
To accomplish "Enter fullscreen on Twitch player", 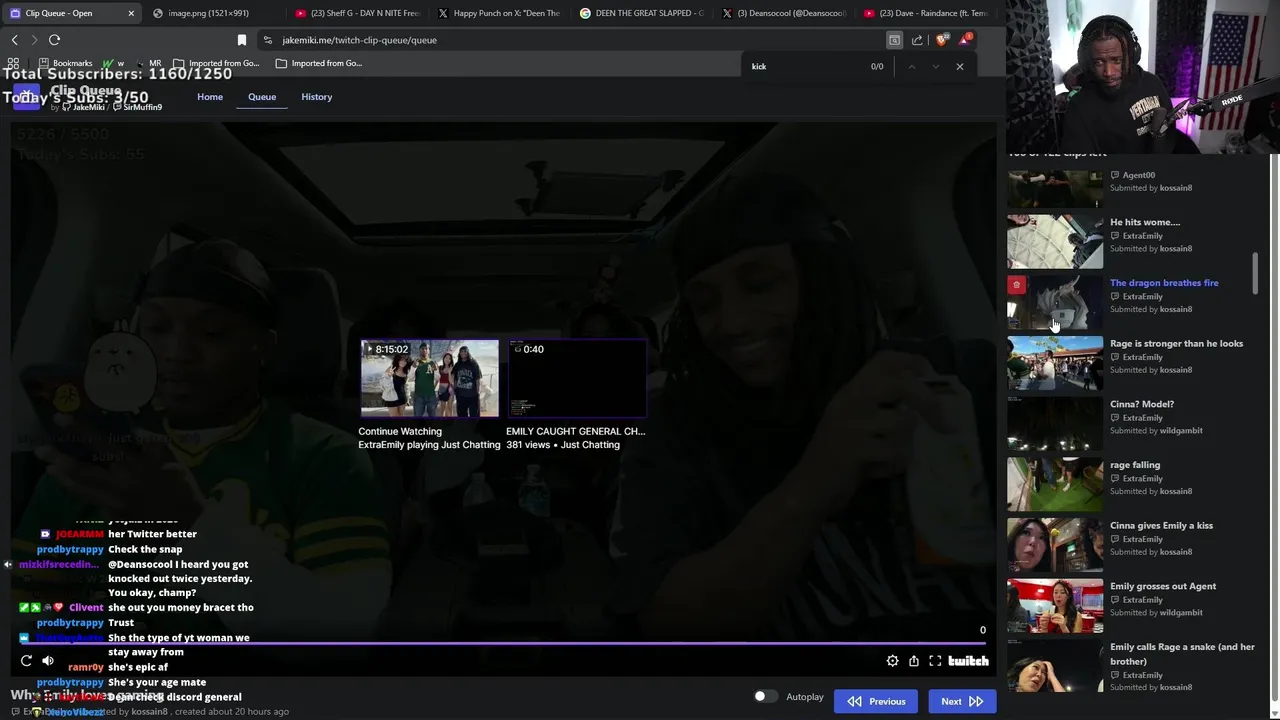I will (x=935, y=661).
